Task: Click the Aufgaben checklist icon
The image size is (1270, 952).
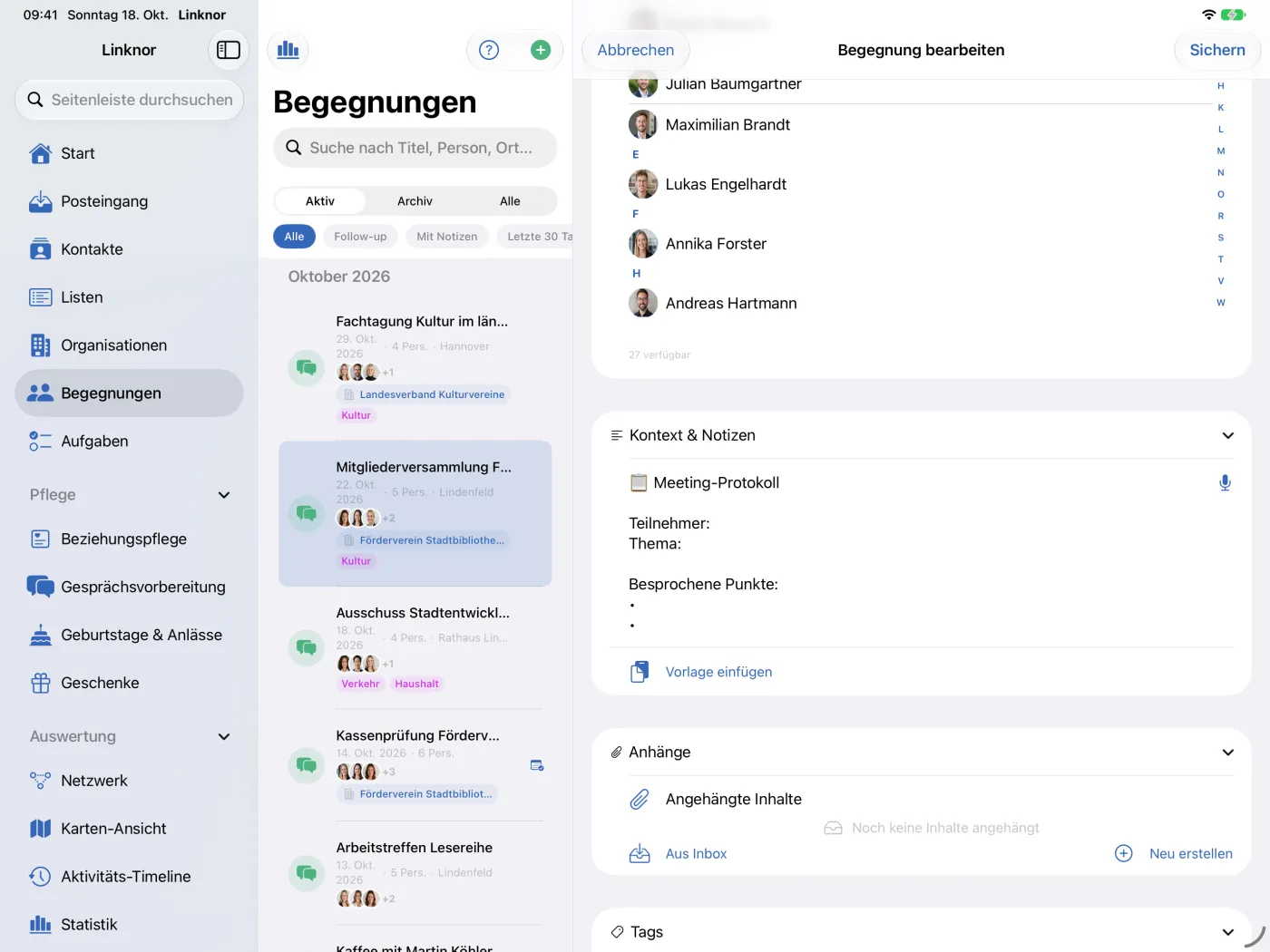Action: [x=41, y=442]
